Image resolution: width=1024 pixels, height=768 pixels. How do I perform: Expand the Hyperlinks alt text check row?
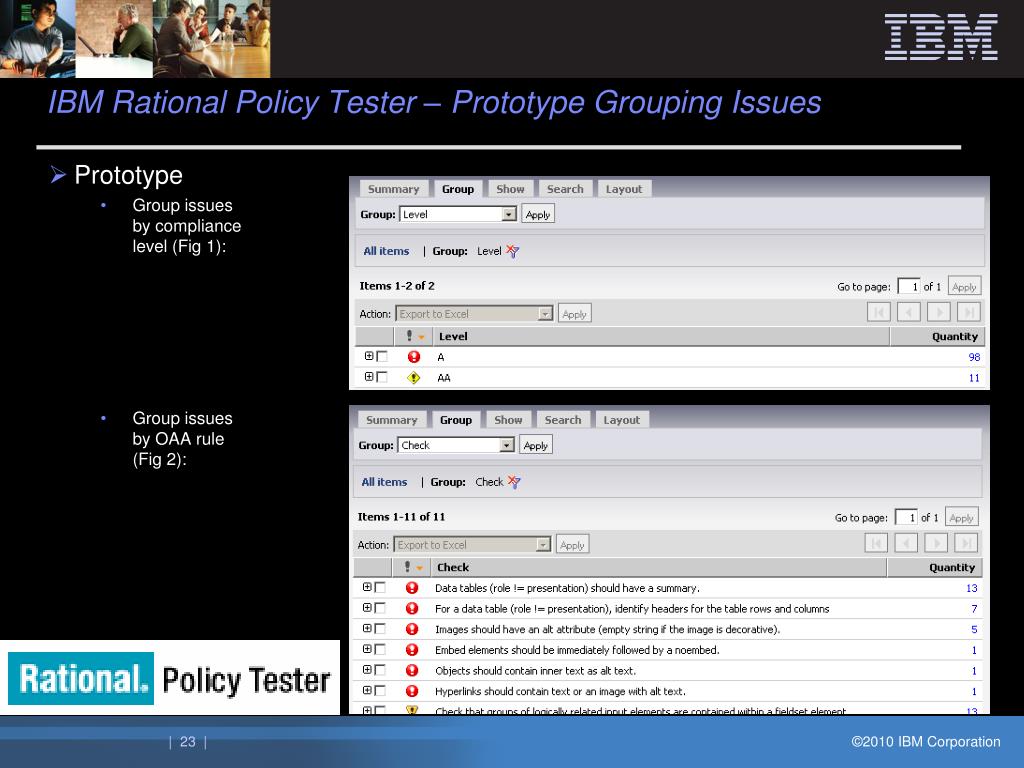click(367, 690)
